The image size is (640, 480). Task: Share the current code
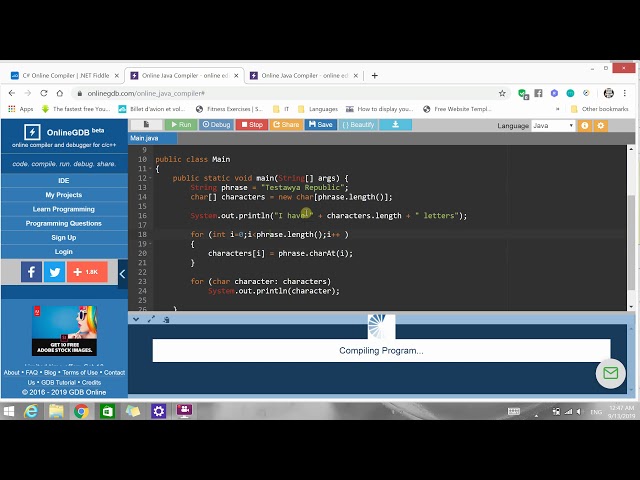click(x=286, y=124)
